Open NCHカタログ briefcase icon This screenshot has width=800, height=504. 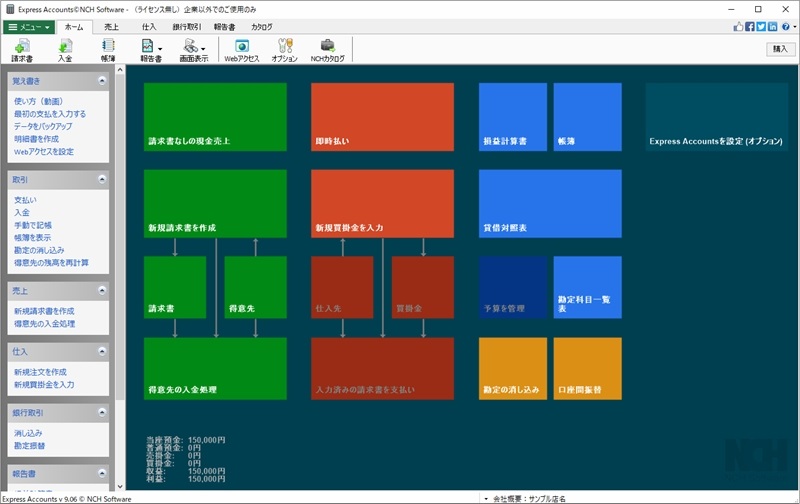point(328,50)
